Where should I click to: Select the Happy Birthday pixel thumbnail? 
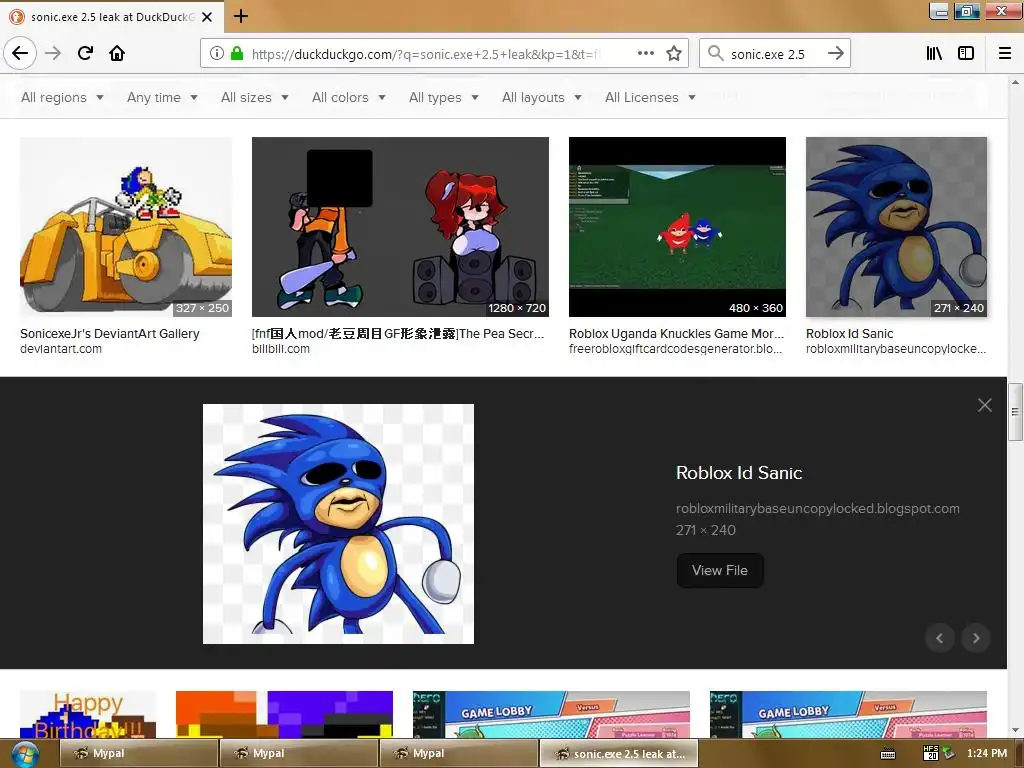(x=88, y=714)
